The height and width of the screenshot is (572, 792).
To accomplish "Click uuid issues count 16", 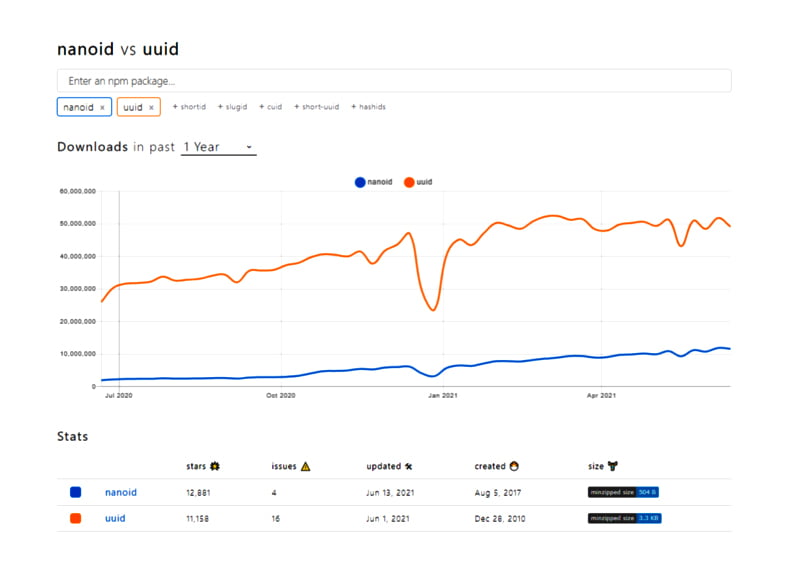I will (276, 519).
